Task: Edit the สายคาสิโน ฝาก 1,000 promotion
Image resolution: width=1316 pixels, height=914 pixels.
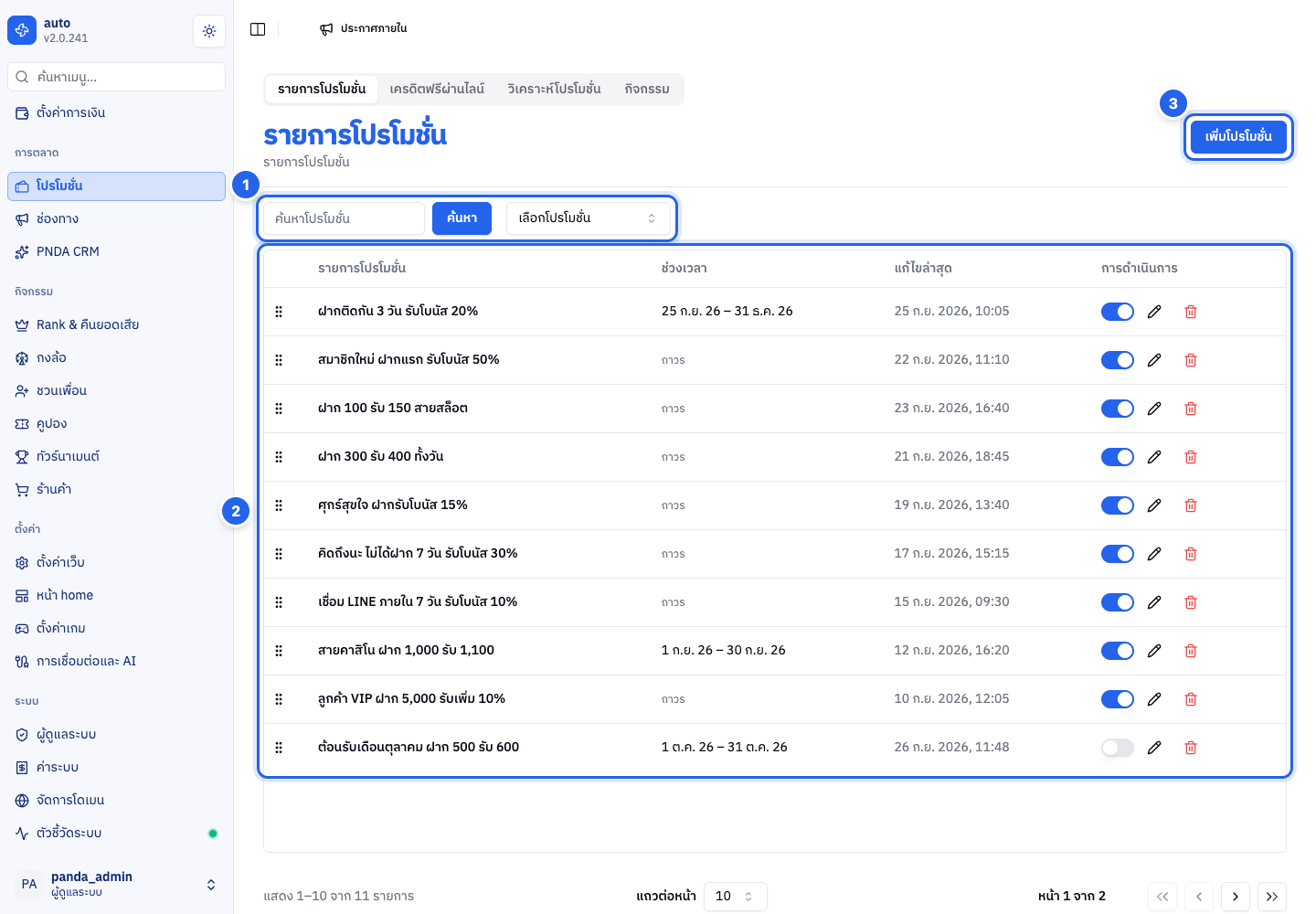Action: click(x=1154, y=651)
